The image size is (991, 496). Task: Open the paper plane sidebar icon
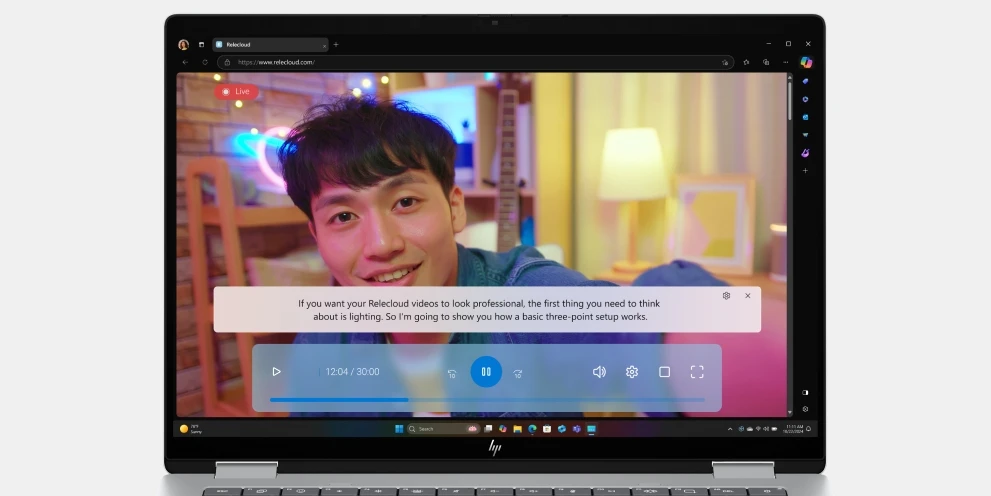tap(805, 135)
